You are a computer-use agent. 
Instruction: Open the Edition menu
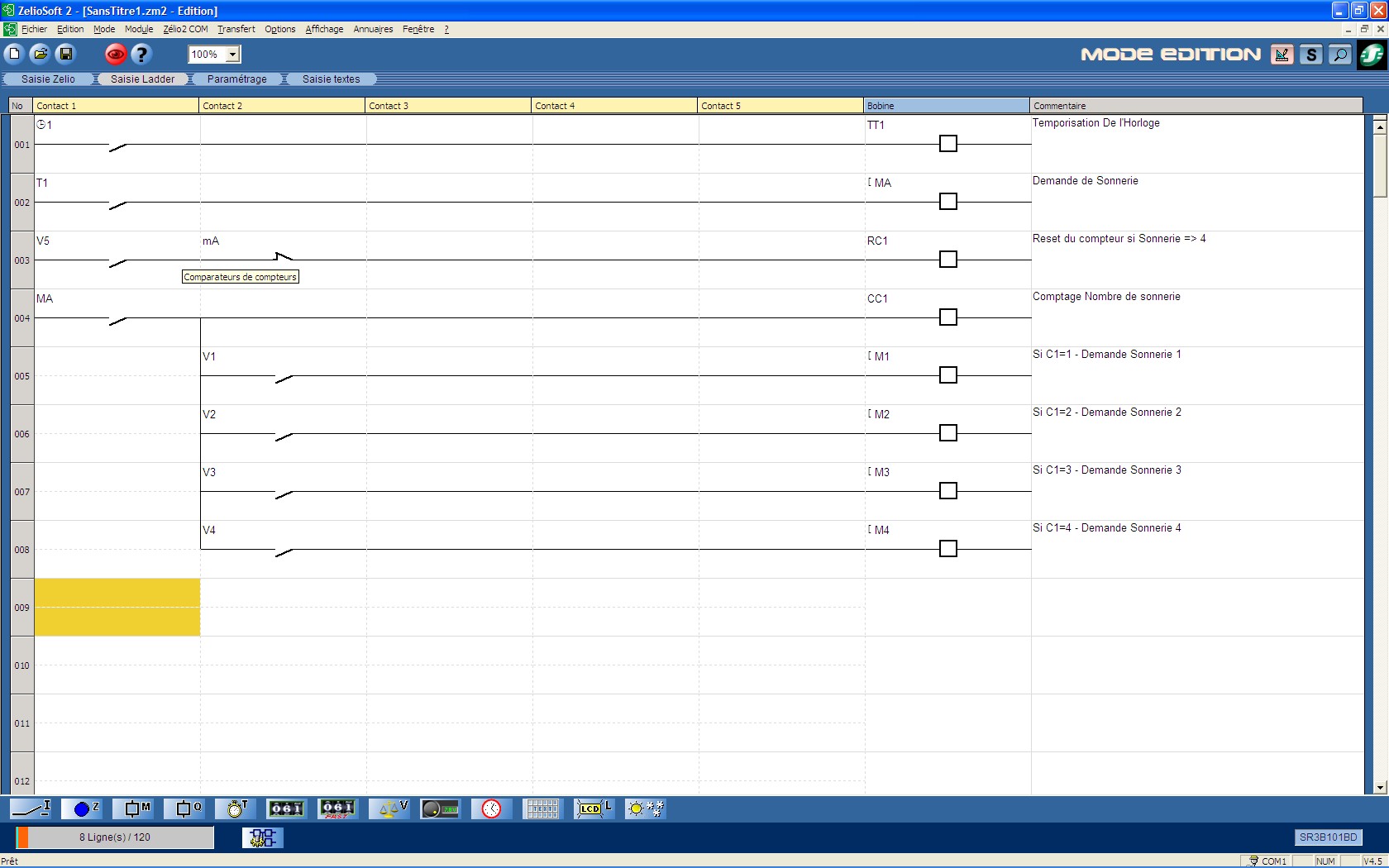pos(70,29)
